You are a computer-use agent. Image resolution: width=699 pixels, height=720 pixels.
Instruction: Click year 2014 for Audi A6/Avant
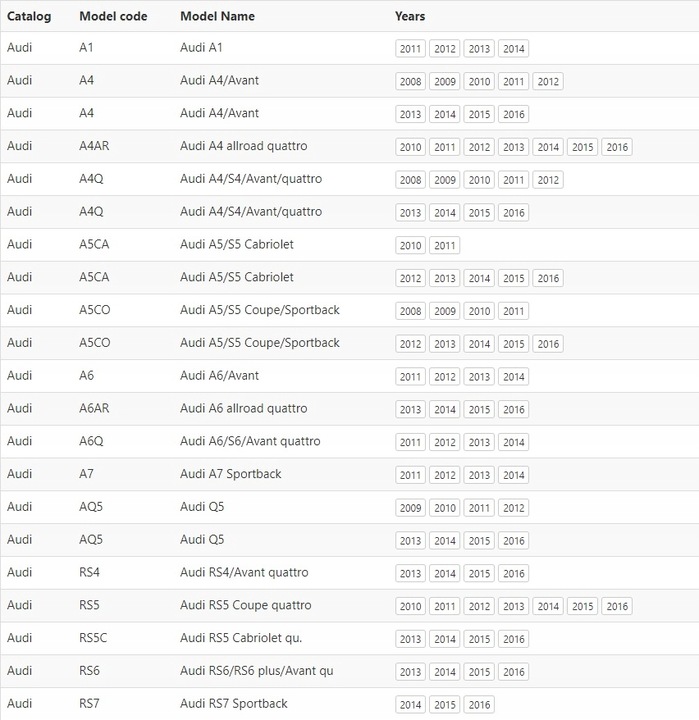coord(514,377)
